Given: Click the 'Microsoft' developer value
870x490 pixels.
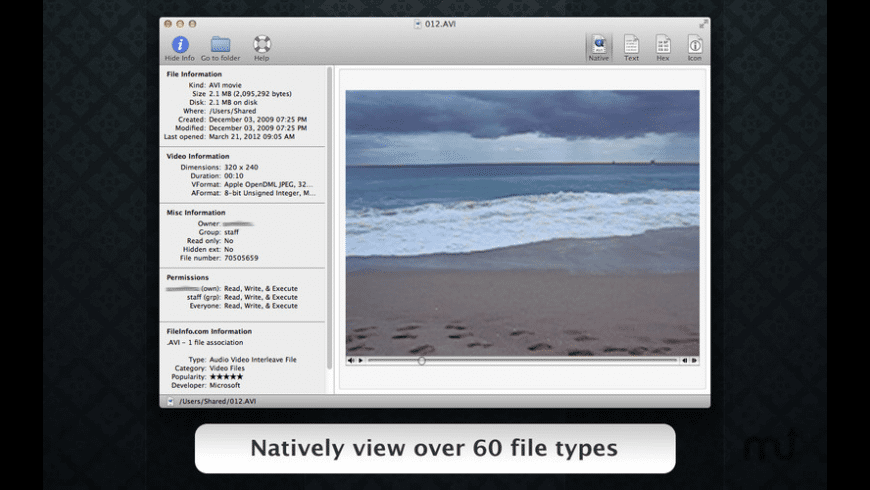Looking at the screenshot, I should tap(225, 385).
